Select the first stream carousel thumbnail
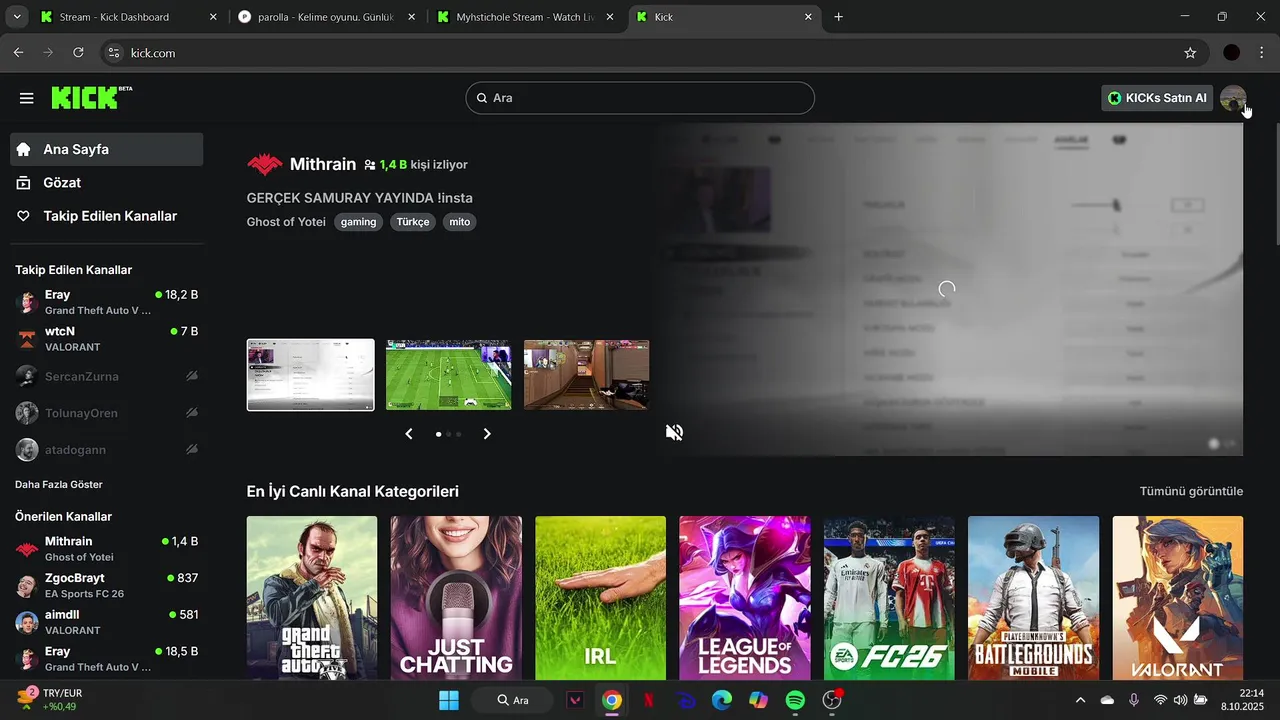 311,375
